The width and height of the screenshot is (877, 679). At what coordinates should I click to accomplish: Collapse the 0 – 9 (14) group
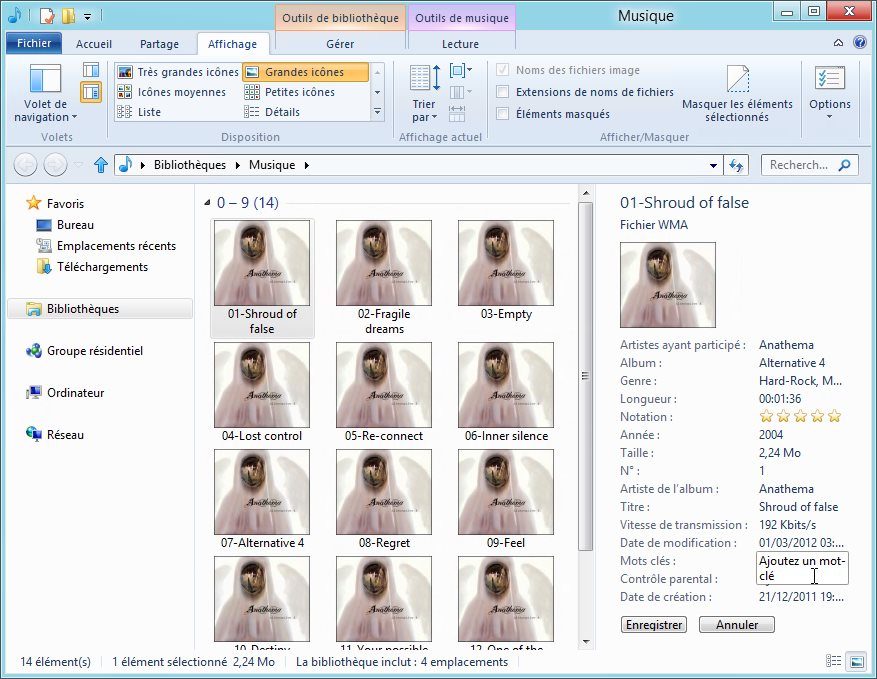tap(208, 203)
